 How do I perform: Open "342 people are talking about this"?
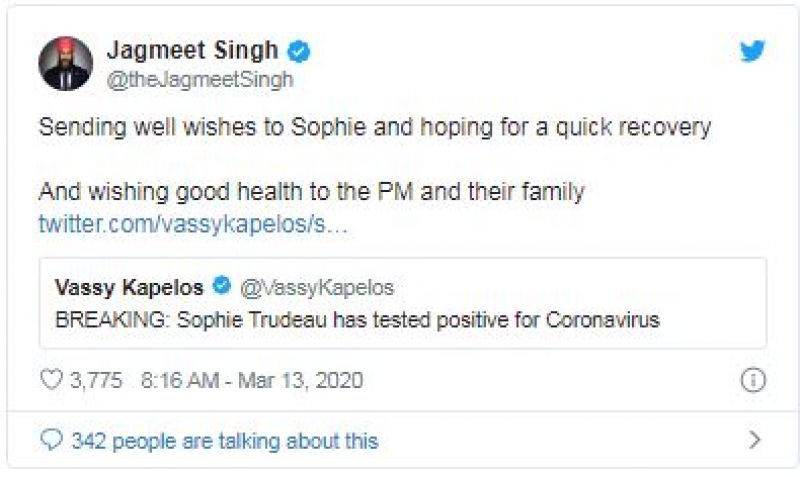(x=225, y=440)
